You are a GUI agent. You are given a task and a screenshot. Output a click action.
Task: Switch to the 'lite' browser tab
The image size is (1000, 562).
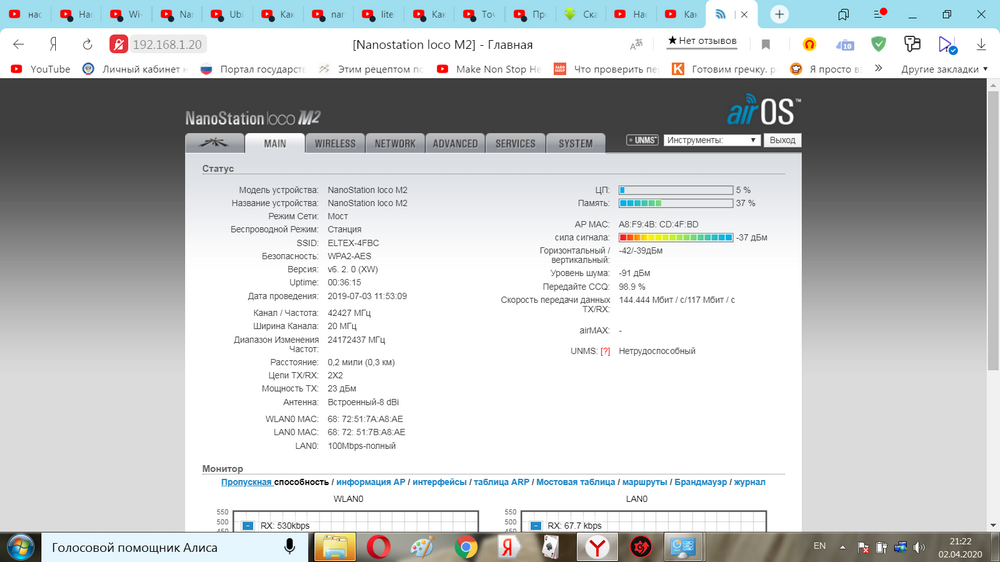(x=379, y=14)
